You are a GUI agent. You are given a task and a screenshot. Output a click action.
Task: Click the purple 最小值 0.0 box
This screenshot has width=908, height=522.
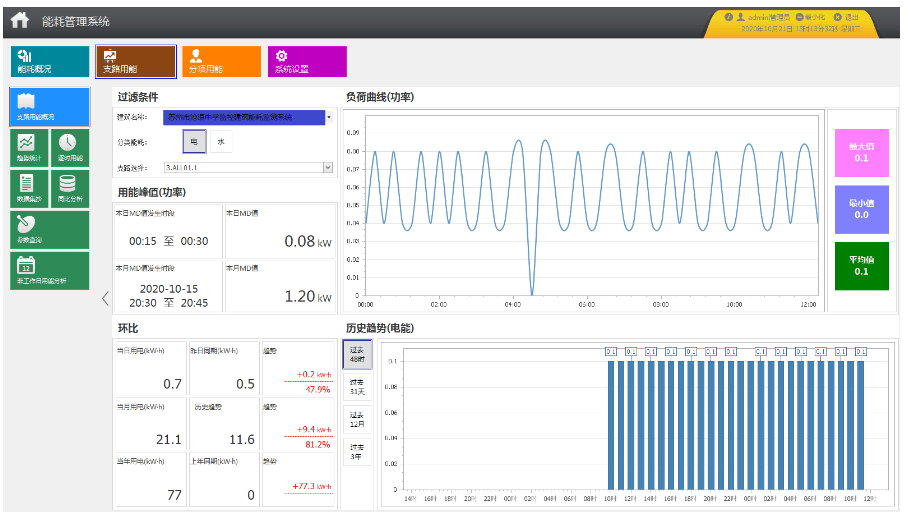pyautogui.click(x=861, y=209)
